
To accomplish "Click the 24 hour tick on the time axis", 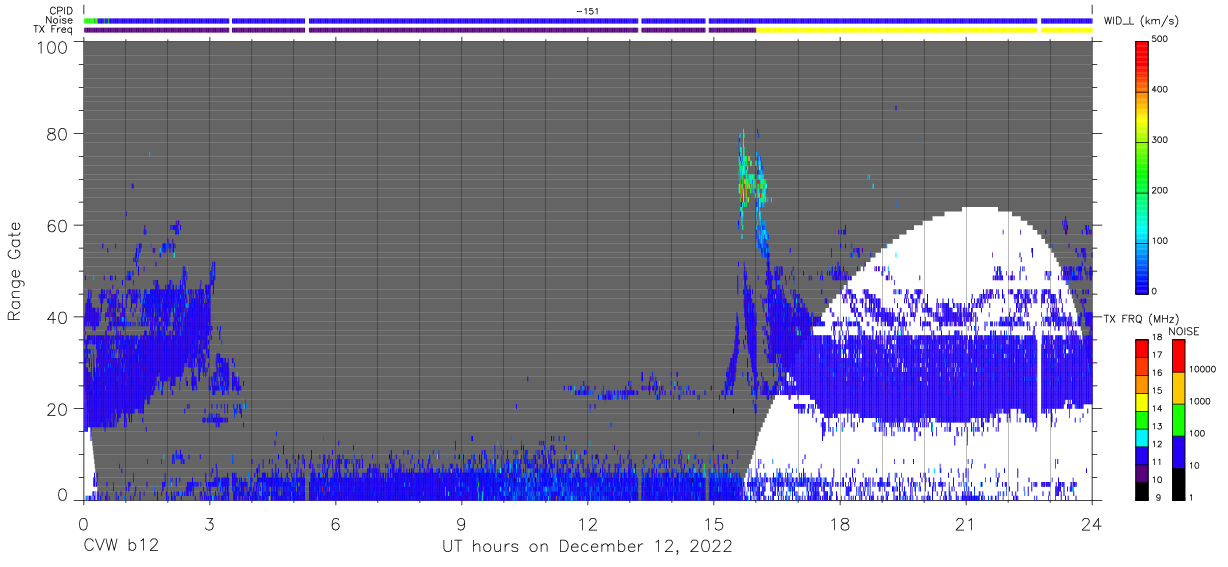I will [x=1092, y=524].
